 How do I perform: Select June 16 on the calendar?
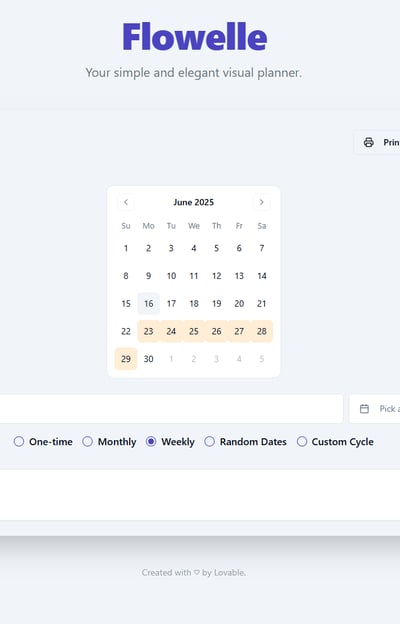tap(148, 304)
